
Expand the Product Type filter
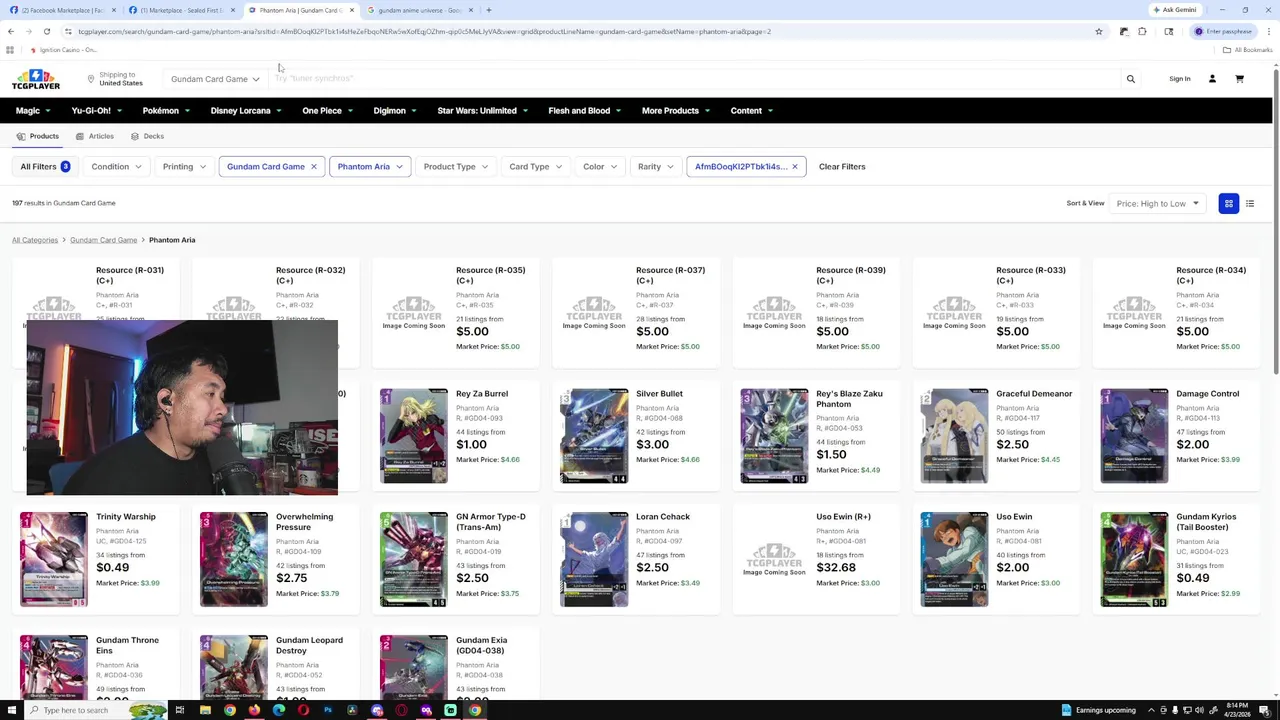(456, 167)
